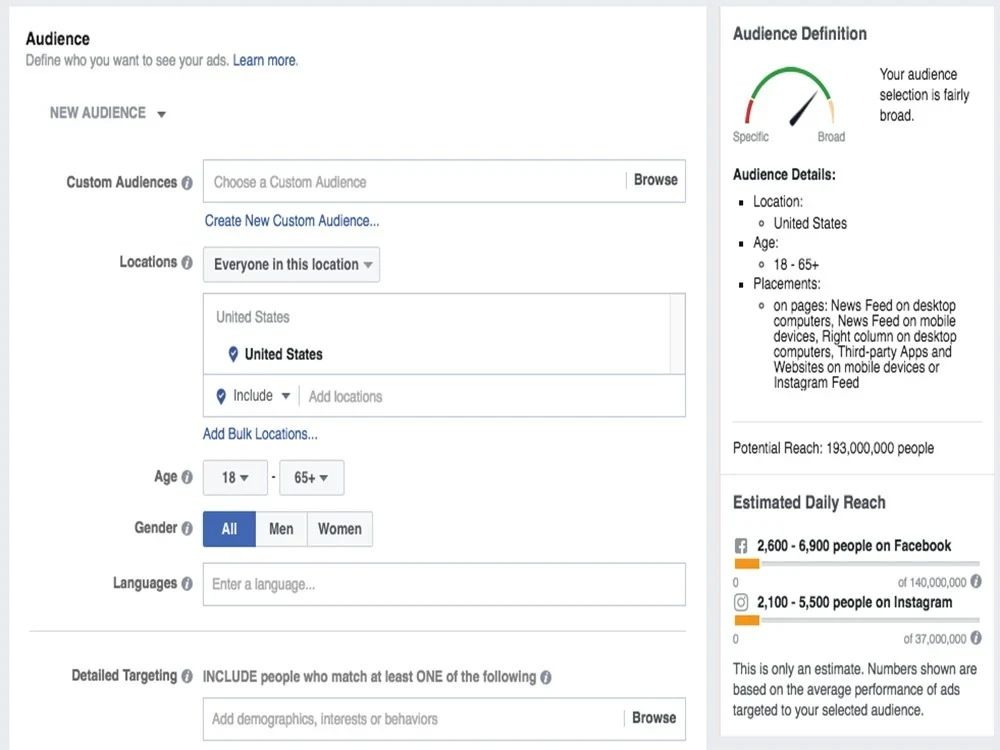Click the bold United States location entry

284,354
